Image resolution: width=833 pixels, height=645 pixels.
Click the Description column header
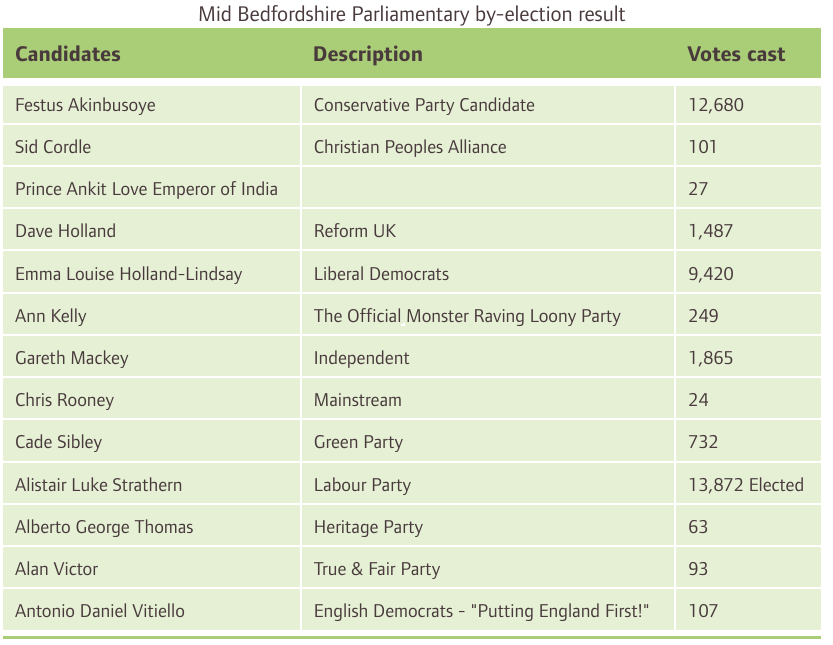pos(368,54)
